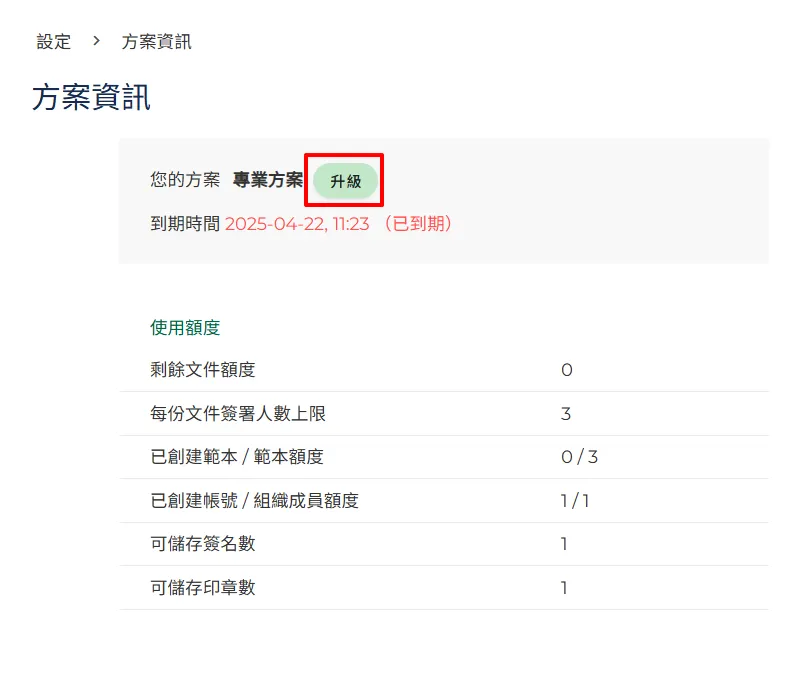
Task: Click the 已創建帳號 / 組織成員額度 row label
Action: click(x=254, y=501)
